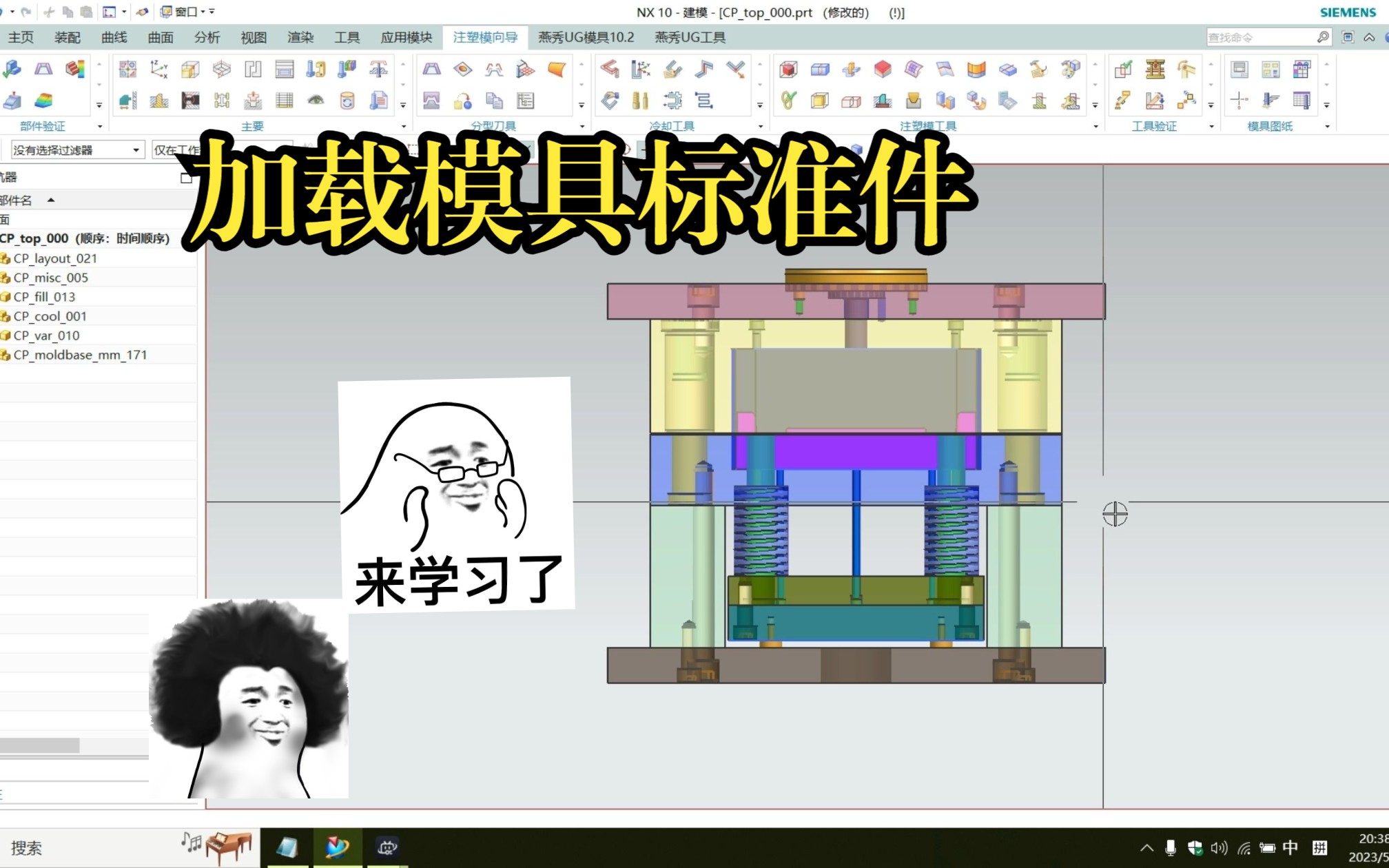Screen dimensions: 1389x868
Task: Expand the 冷却工具 group options arrow
Action: pos(761,126)
